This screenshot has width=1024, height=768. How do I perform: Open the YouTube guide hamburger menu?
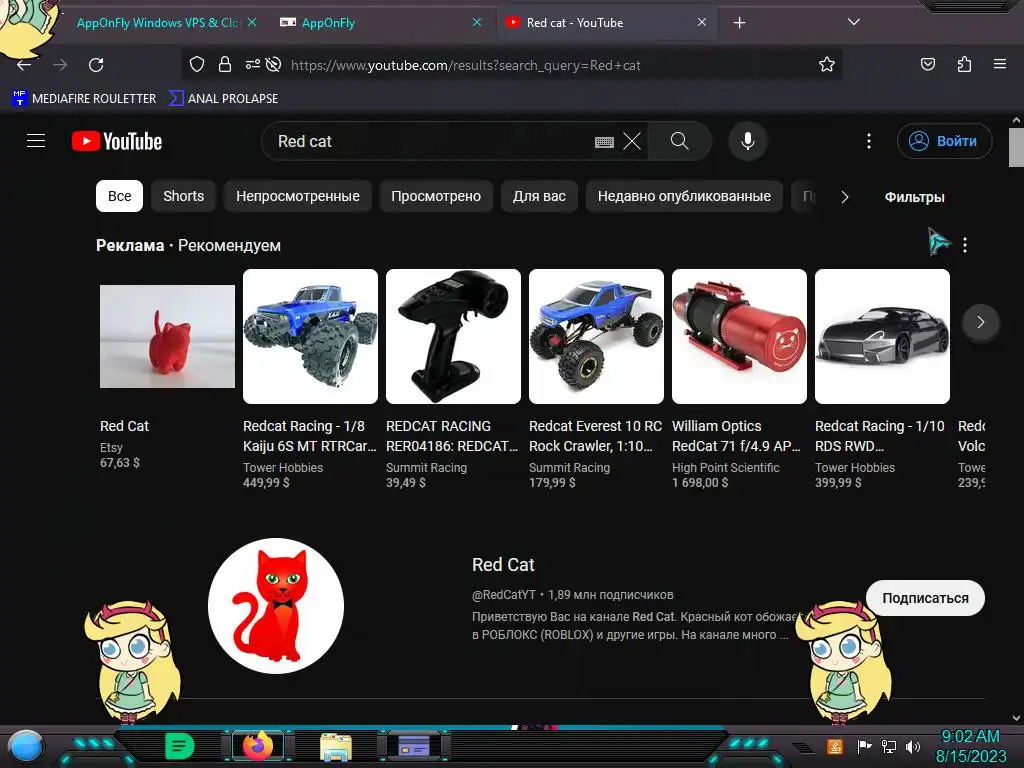click(36, 141)
